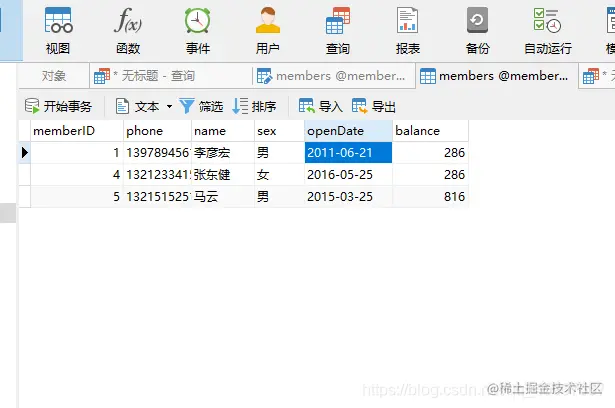Click the name column header
The height and width of the screenshot is (408, 615).
click(223, 131)
